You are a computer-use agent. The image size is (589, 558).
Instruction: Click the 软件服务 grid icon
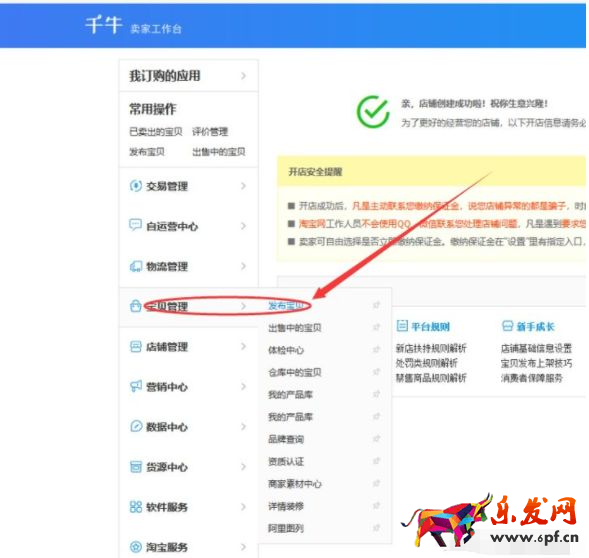tap(136, 507)
